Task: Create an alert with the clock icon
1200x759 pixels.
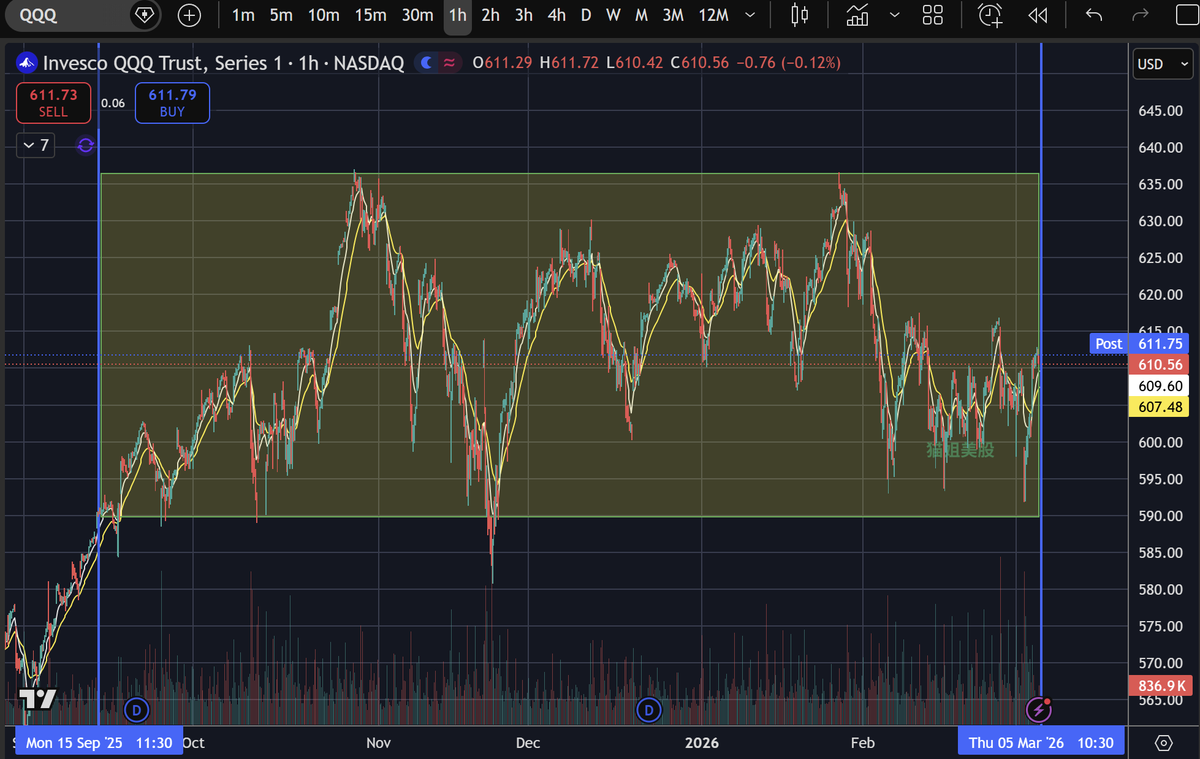Action: 990,15
